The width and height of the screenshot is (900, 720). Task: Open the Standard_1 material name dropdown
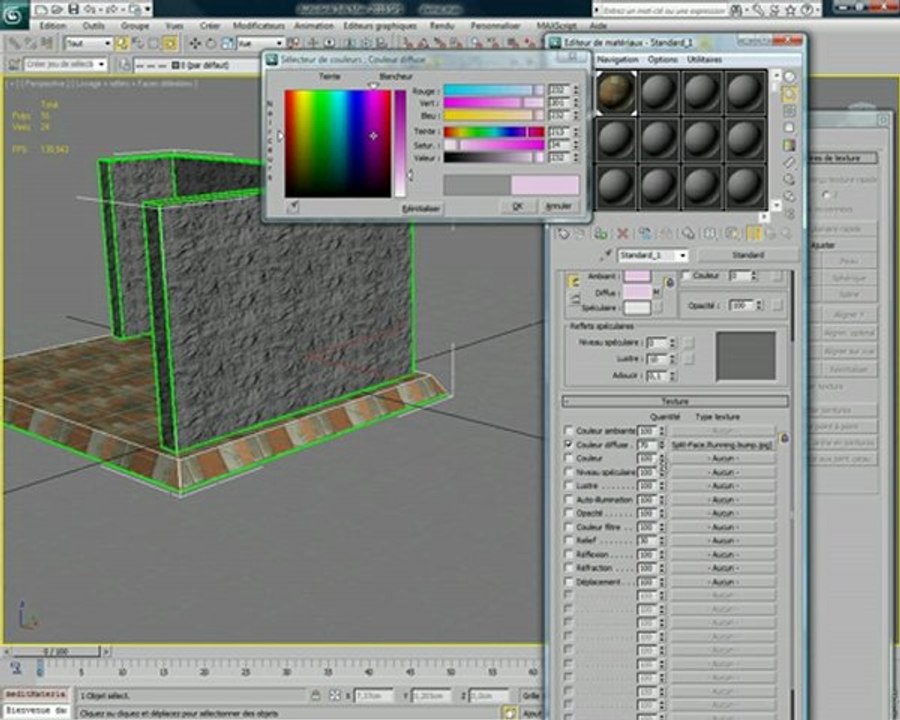[x=682, y=255]
